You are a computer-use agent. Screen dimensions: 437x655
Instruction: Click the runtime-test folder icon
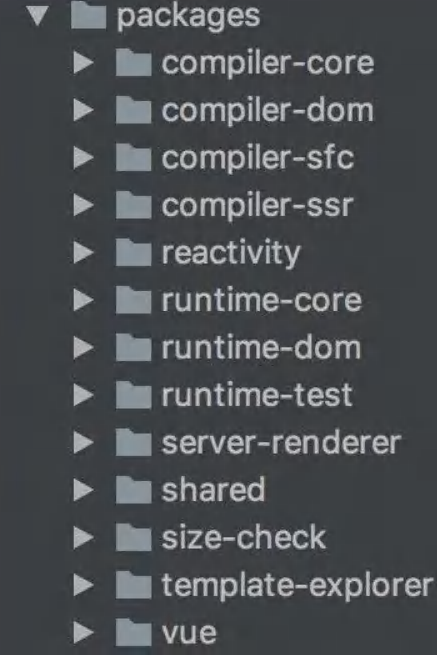coord(133,395)
